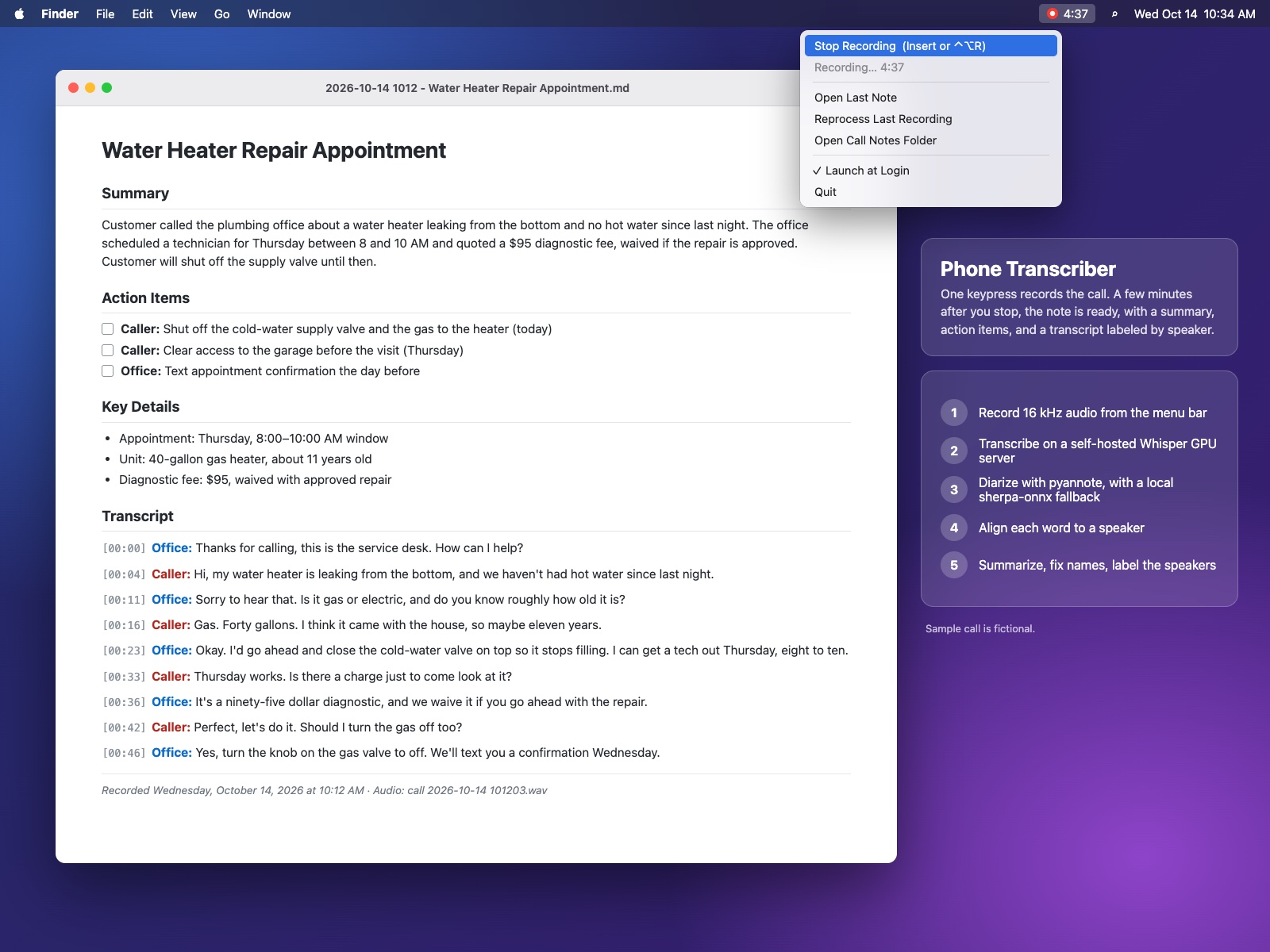Image resolution: width=1270 pixels, height=952 pixels.
Task: Click the note window title filename
Action: point(477,88)
